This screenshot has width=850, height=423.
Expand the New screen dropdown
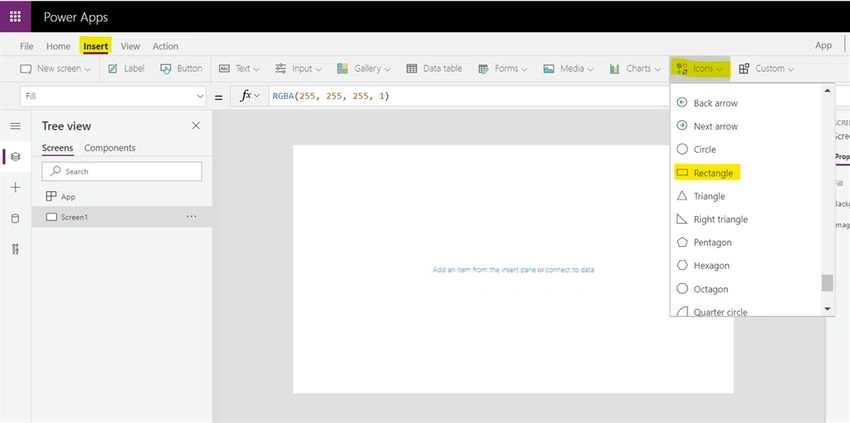55,69
